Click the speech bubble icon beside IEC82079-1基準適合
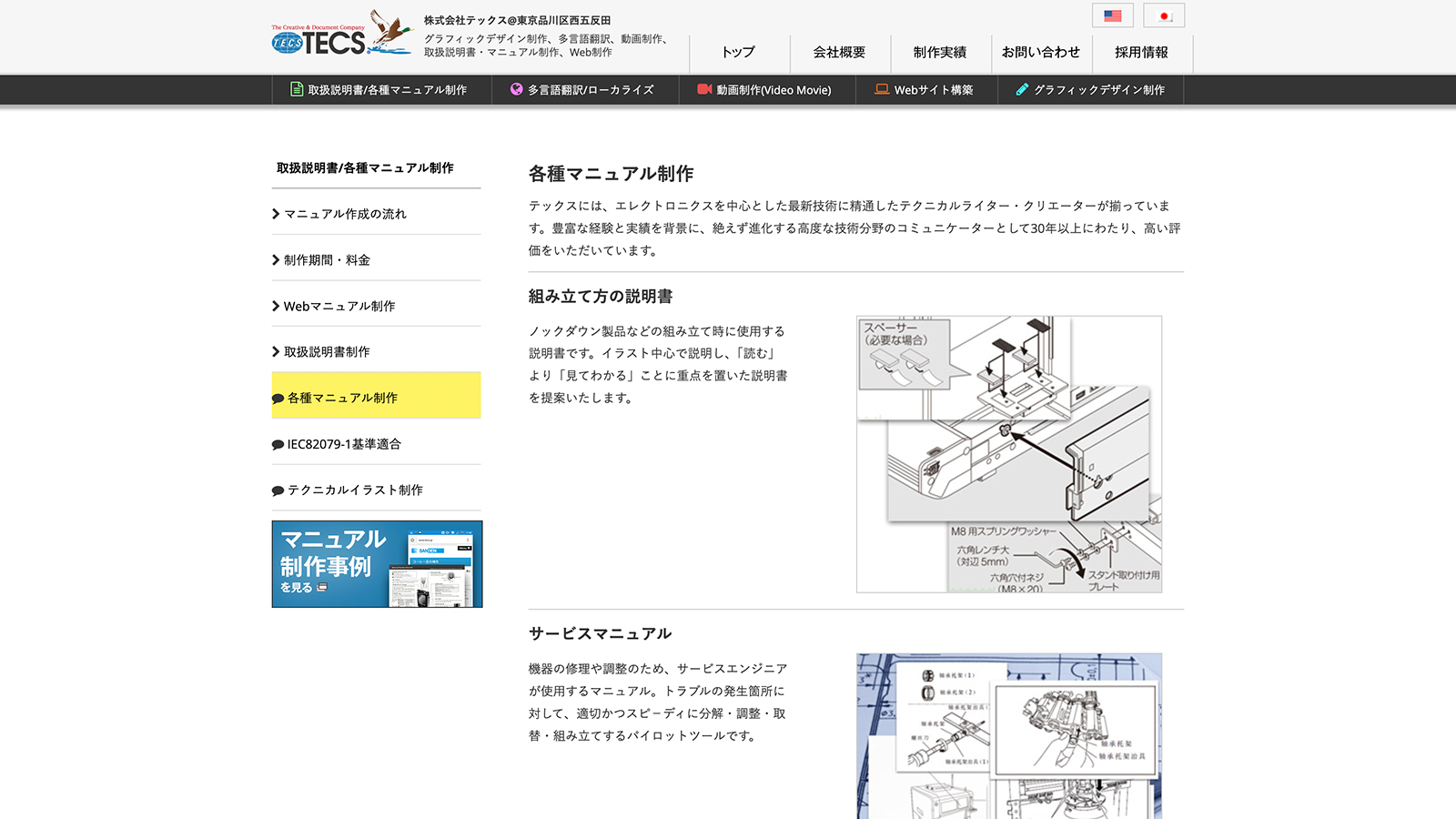Viewport: 1456px width, 819px height. [276, 443]
